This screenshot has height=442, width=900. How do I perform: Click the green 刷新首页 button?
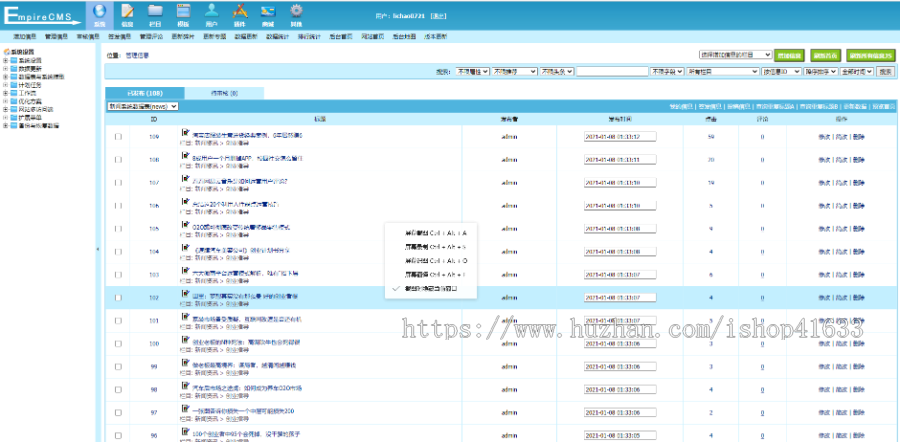(x=824, y=55)
